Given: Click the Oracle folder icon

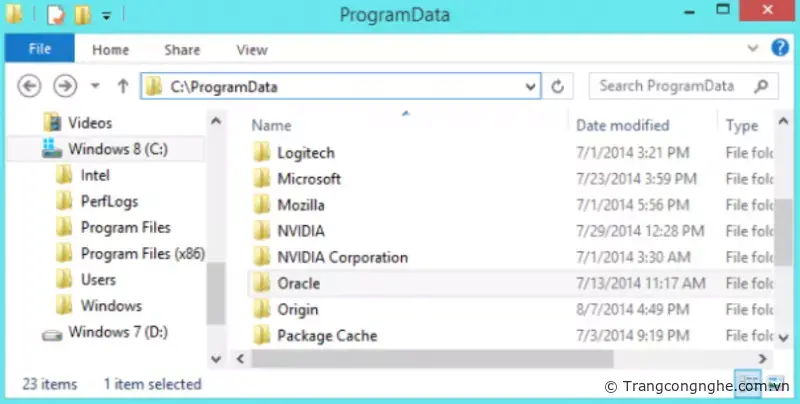Looking at the screenshot, I should click(262, 283).
